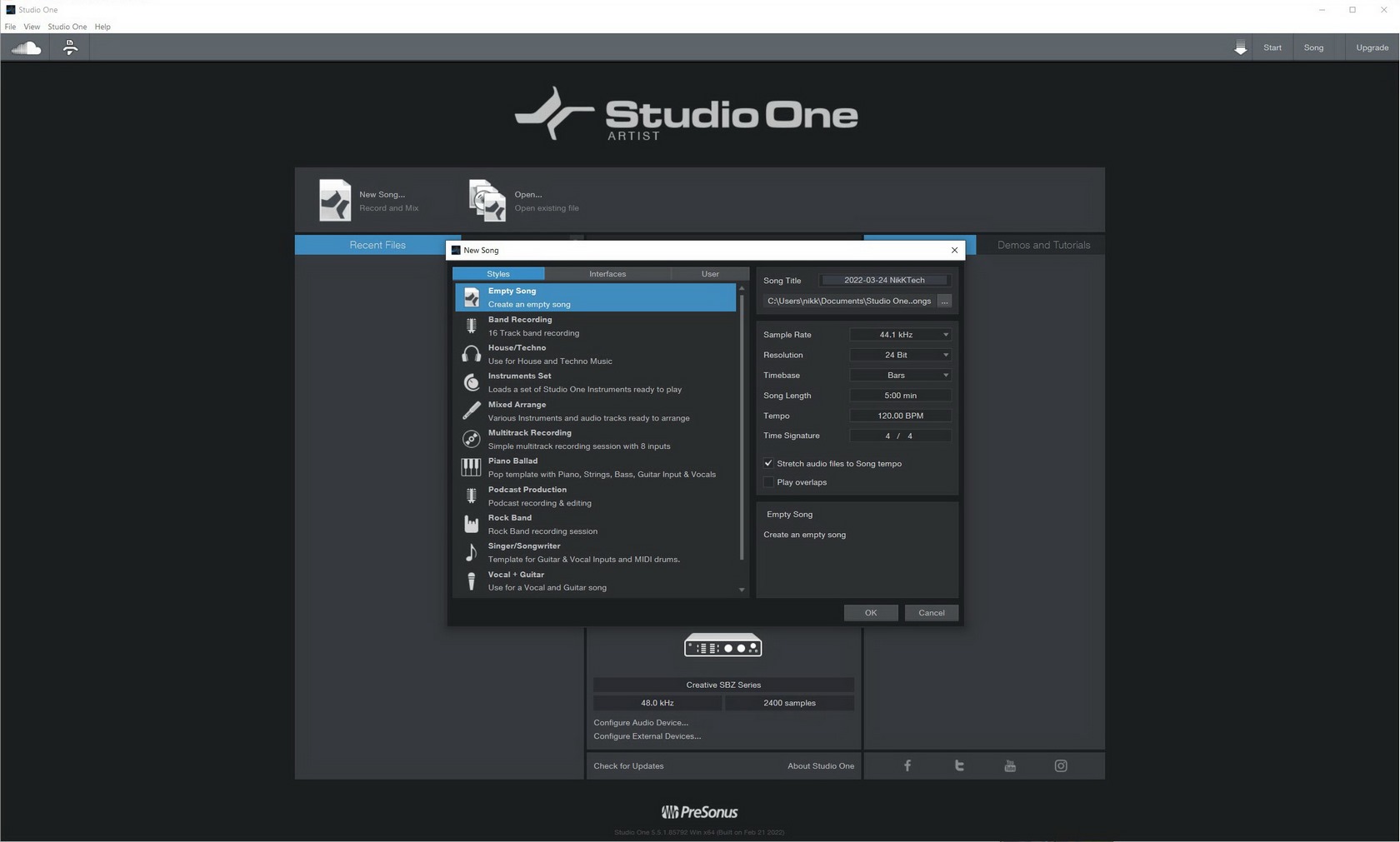Select the Piano Ballad keyboard icon
The height and width of the screenshot is (842, 1400).
472,467
